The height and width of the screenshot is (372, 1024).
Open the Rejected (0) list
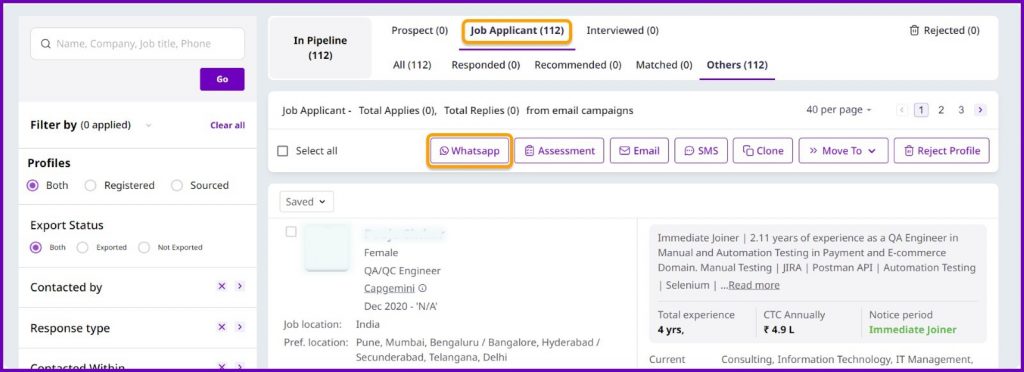coord(944,31)
